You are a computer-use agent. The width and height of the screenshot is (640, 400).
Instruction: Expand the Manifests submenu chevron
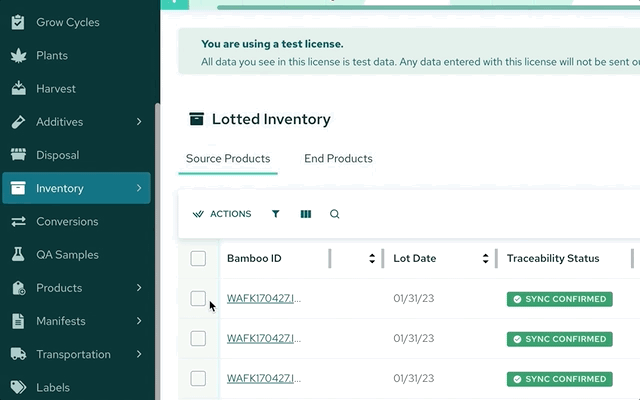pos(139,321)
